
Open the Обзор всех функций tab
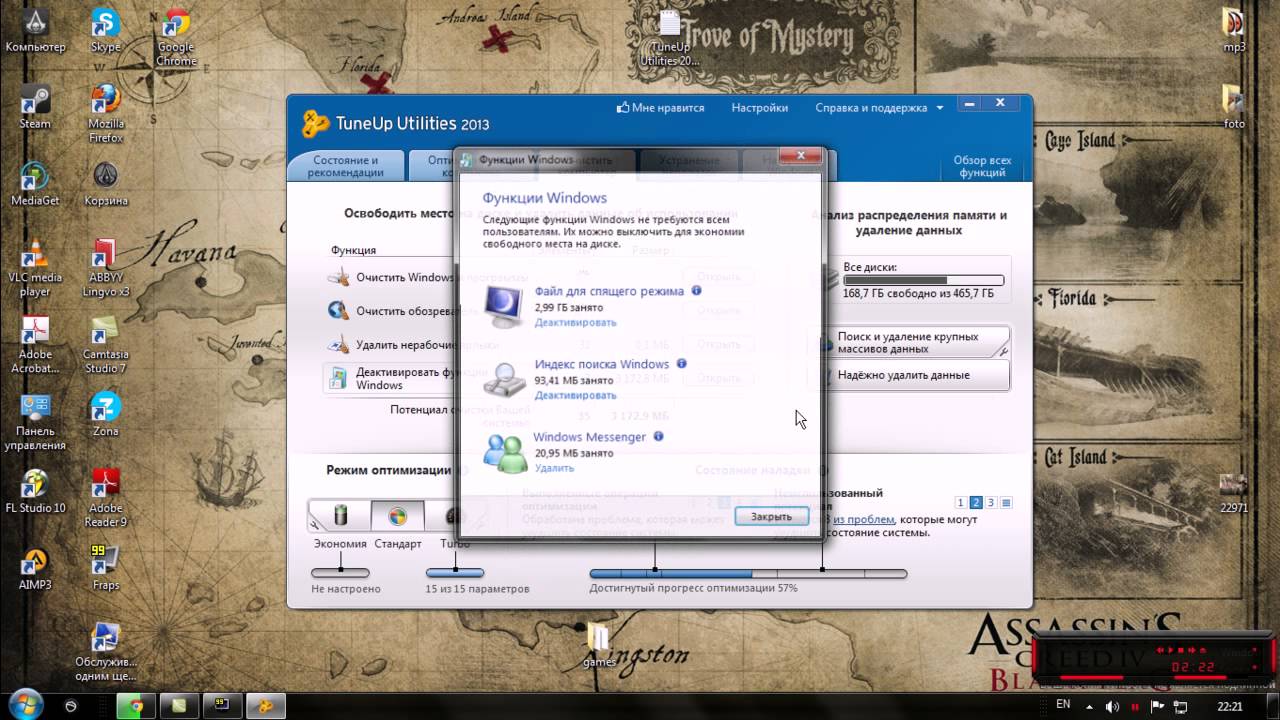pos(982,166)
